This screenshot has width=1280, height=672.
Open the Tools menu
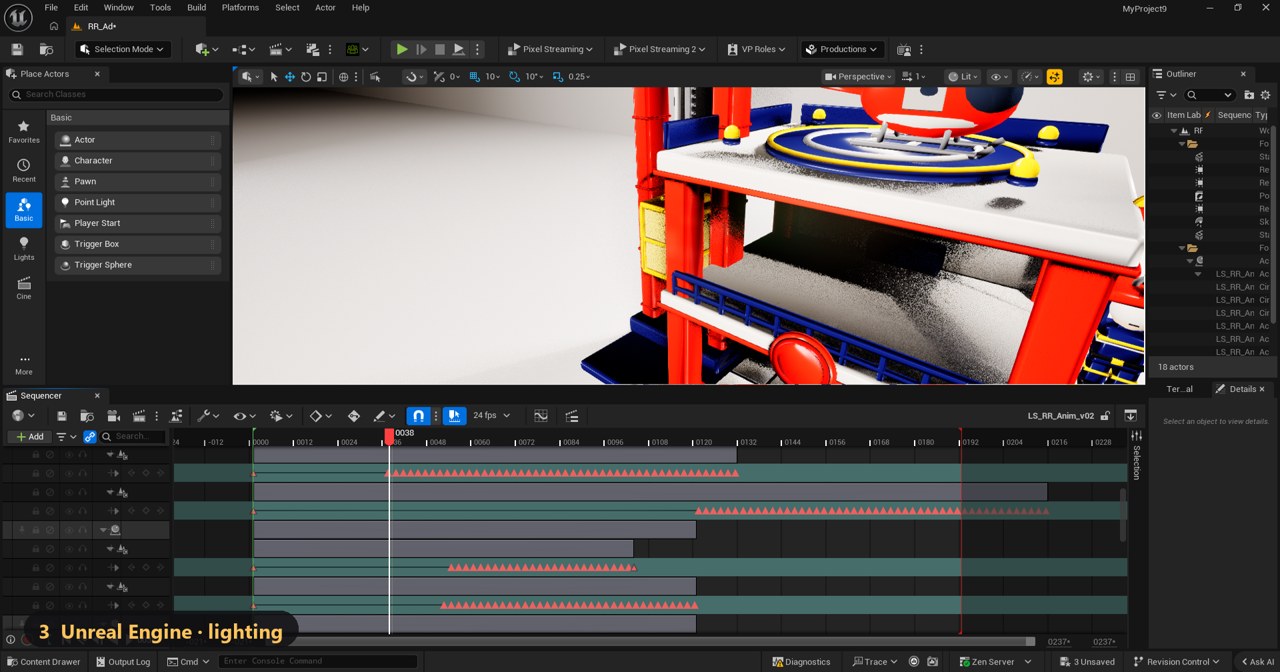pyautogui.click(x=160, y=7)
